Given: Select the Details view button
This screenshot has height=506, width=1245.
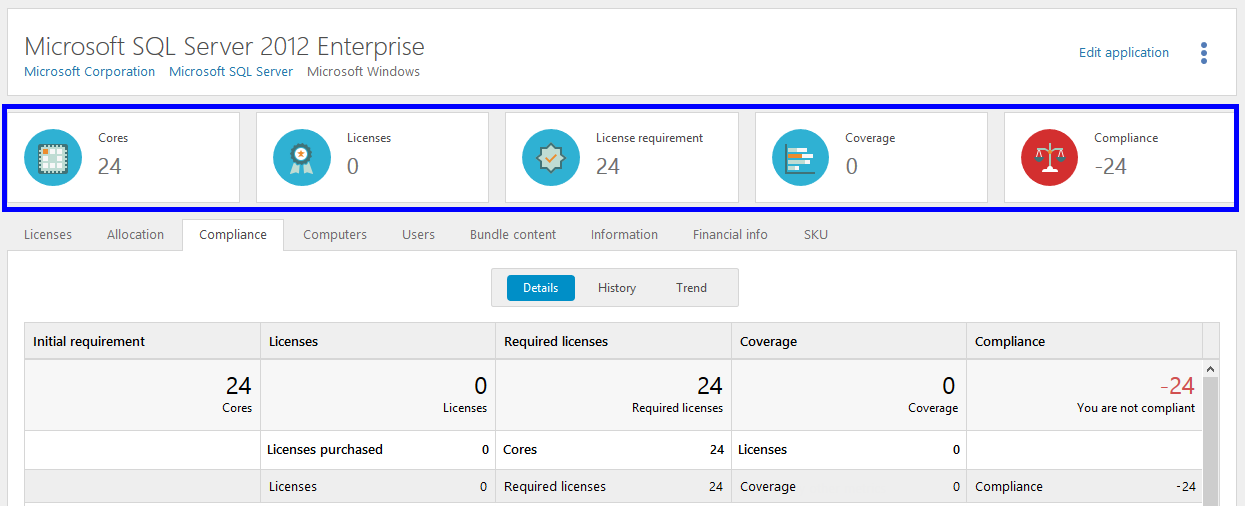Looking at the screenshot, I should tap(540, 288).
